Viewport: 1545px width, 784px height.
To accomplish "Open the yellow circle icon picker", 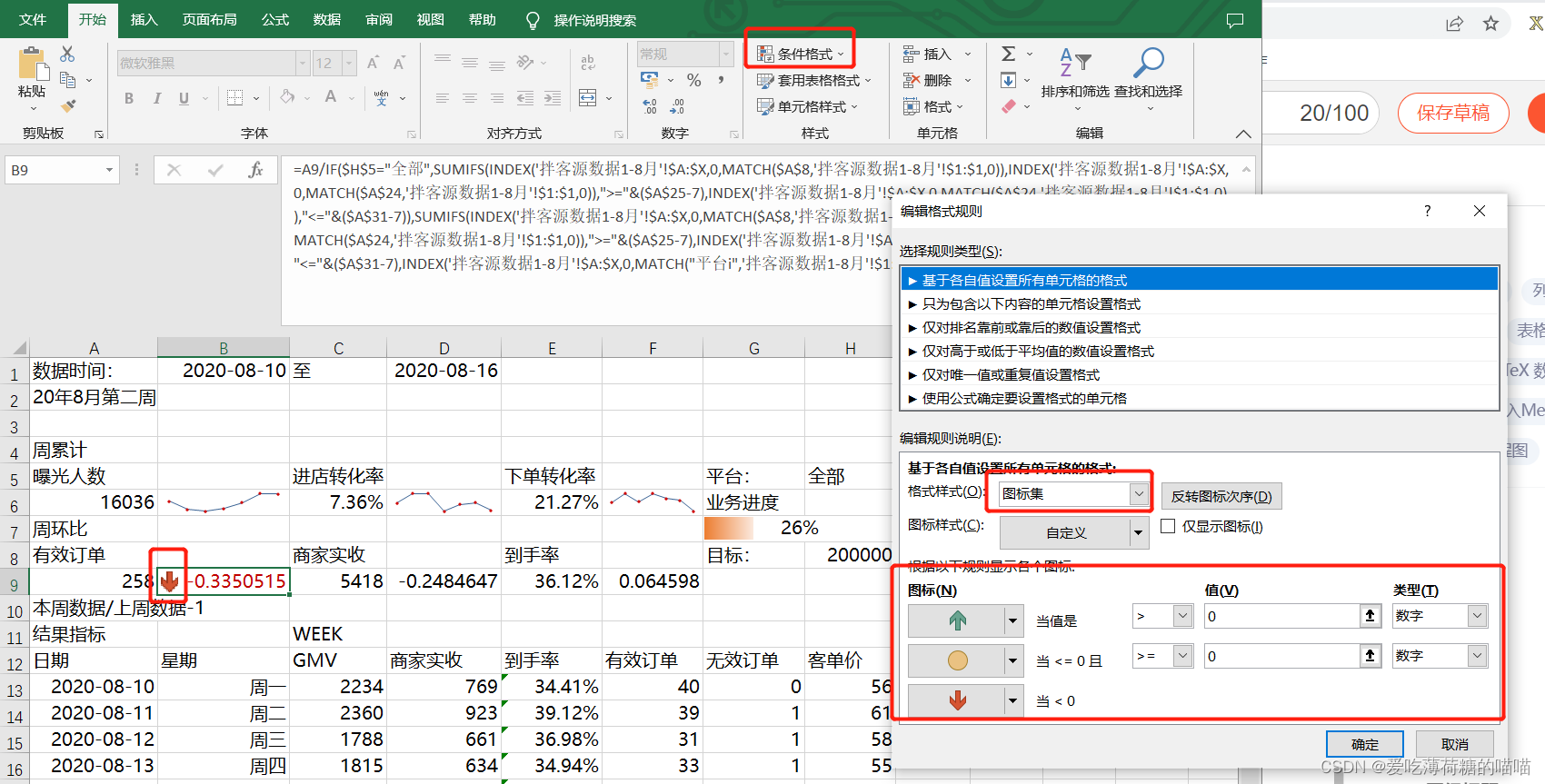I will pos(965,660).
